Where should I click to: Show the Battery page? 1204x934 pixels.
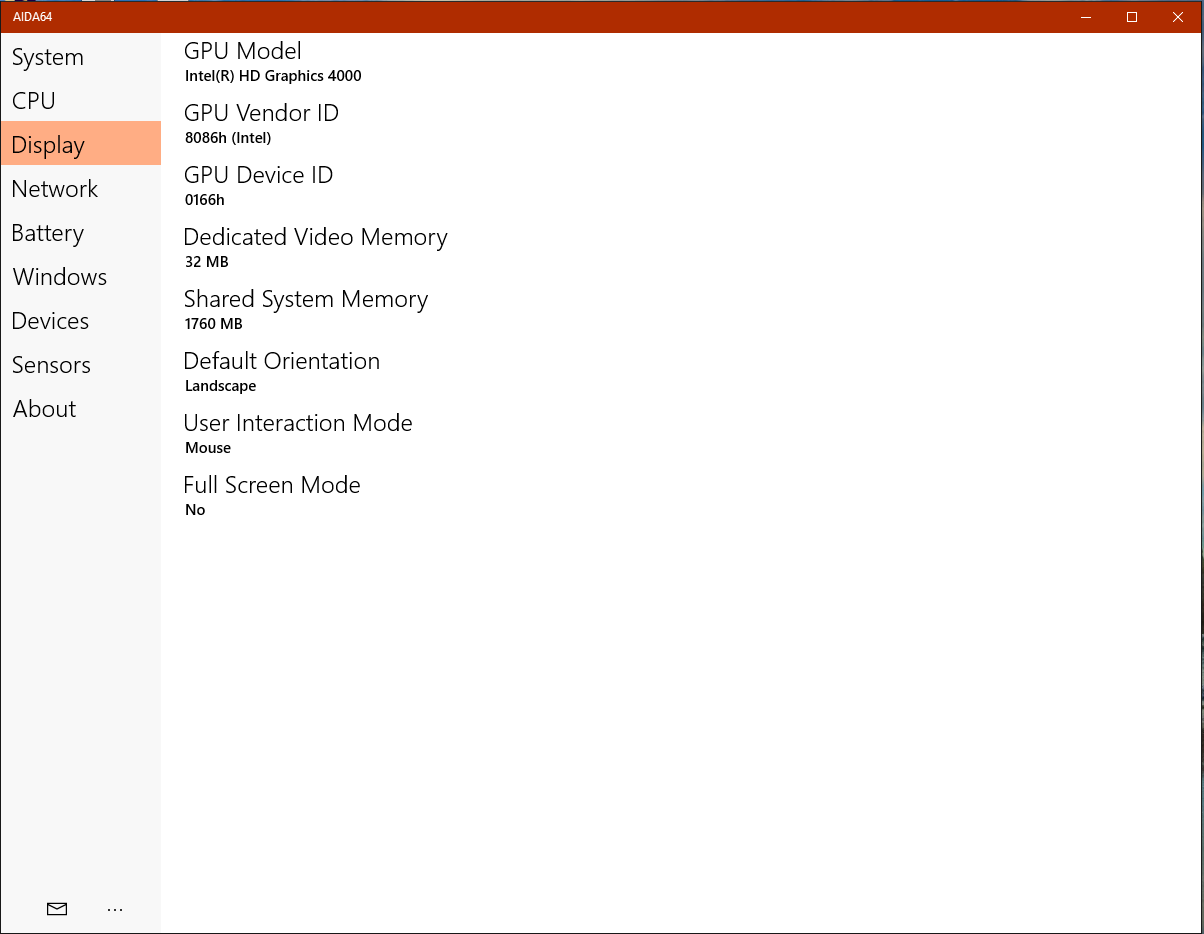pos(80,233)
